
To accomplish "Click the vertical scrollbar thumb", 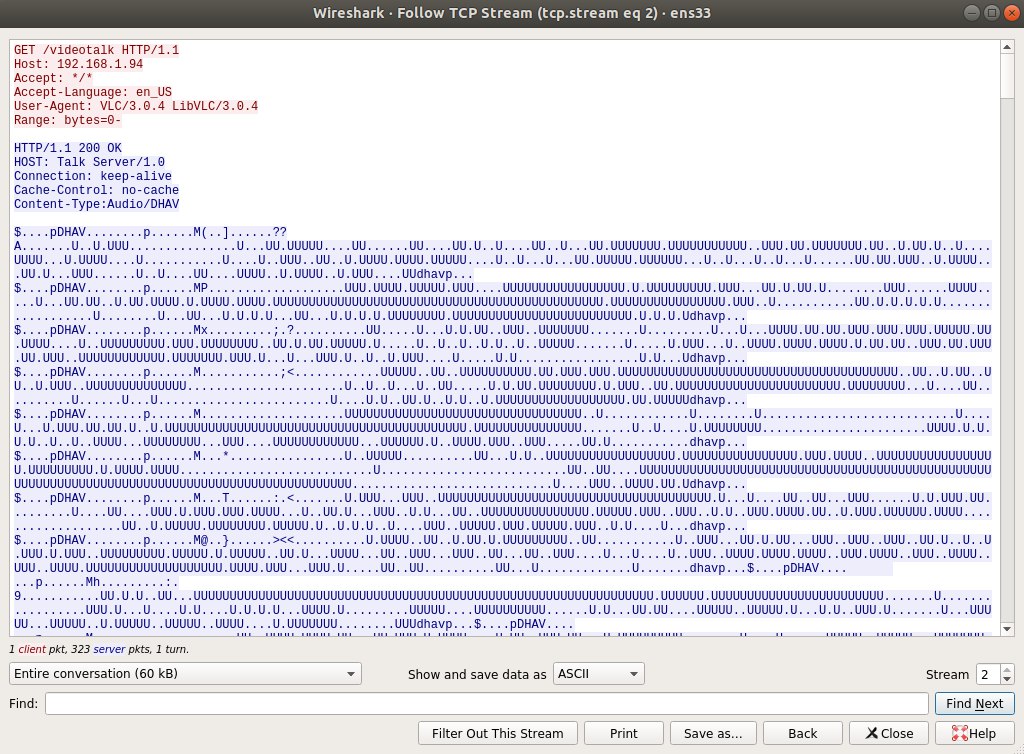I will (x=1006, y=76).
